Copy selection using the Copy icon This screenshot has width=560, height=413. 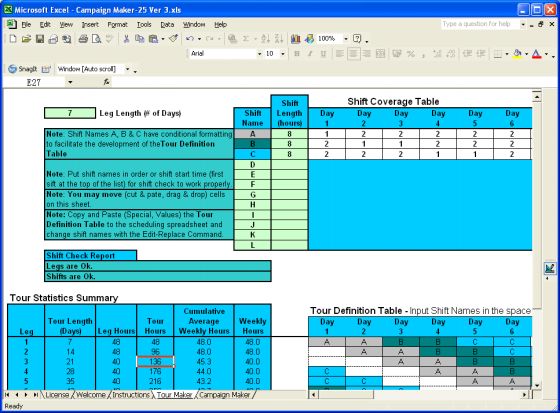(140, 39)
